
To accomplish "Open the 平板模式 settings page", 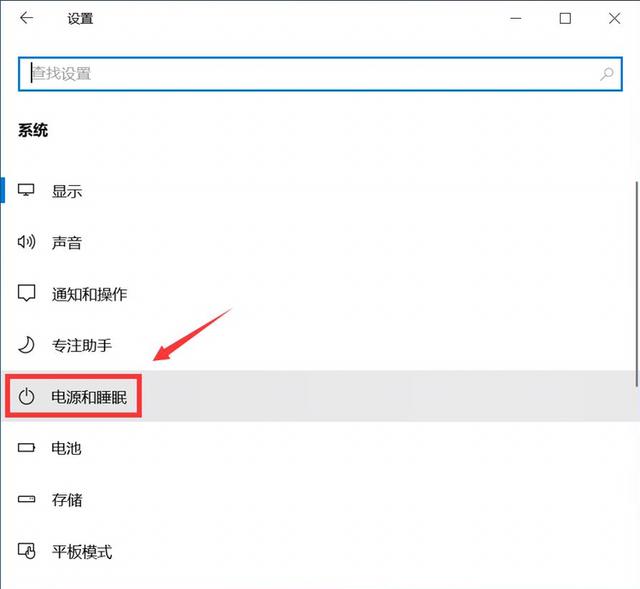I will tap(320, 551).
